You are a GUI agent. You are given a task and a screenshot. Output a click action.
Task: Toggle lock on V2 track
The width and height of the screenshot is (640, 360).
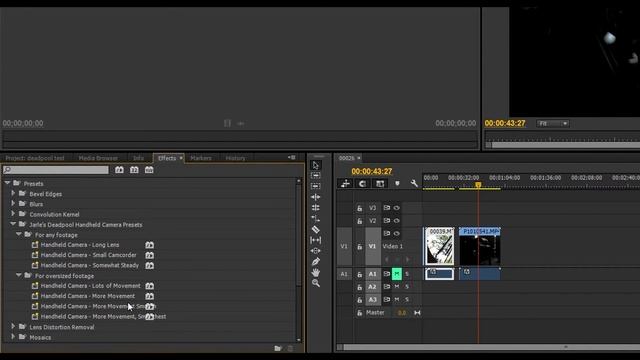coord(360,221)
